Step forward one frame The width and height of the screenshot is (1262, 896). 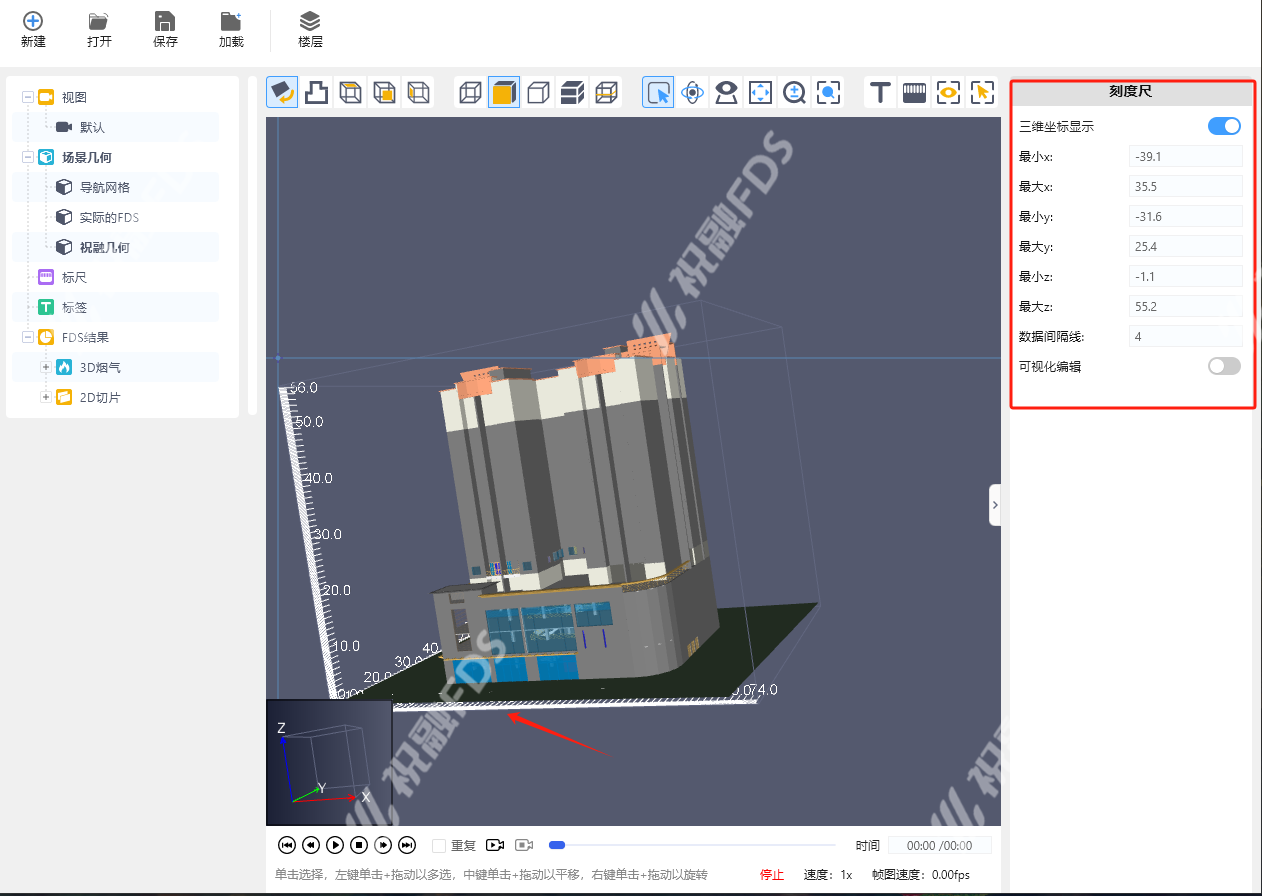point(383,846)
